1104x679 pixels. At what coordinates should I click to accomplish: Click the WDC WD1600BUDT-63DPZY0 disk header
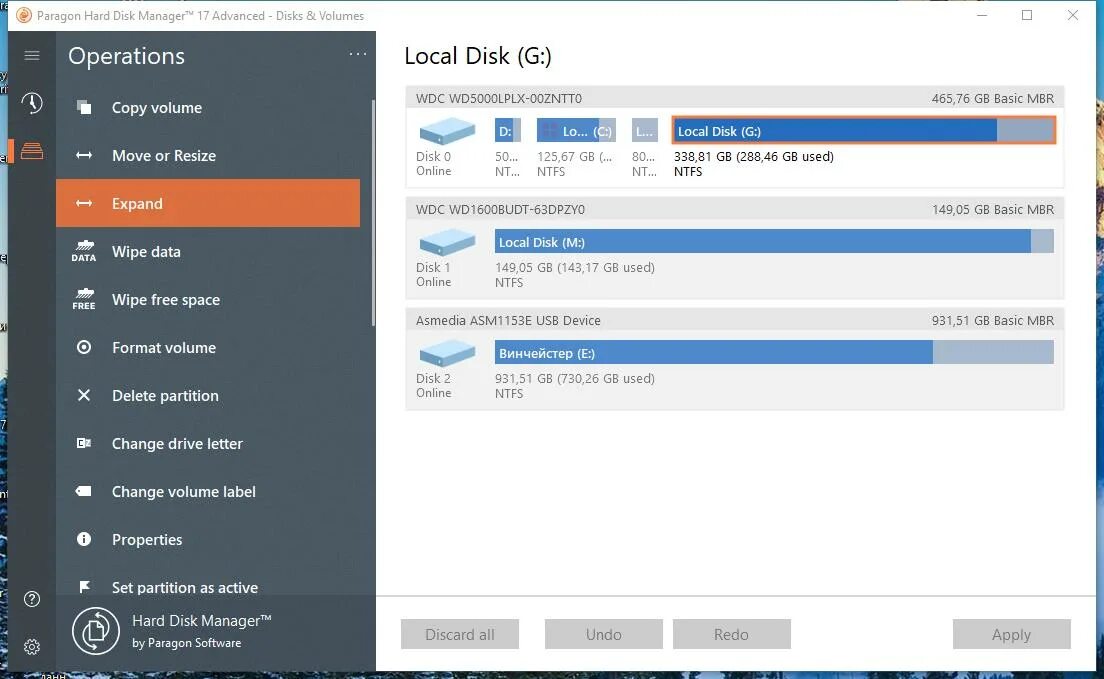pos(734,209)
